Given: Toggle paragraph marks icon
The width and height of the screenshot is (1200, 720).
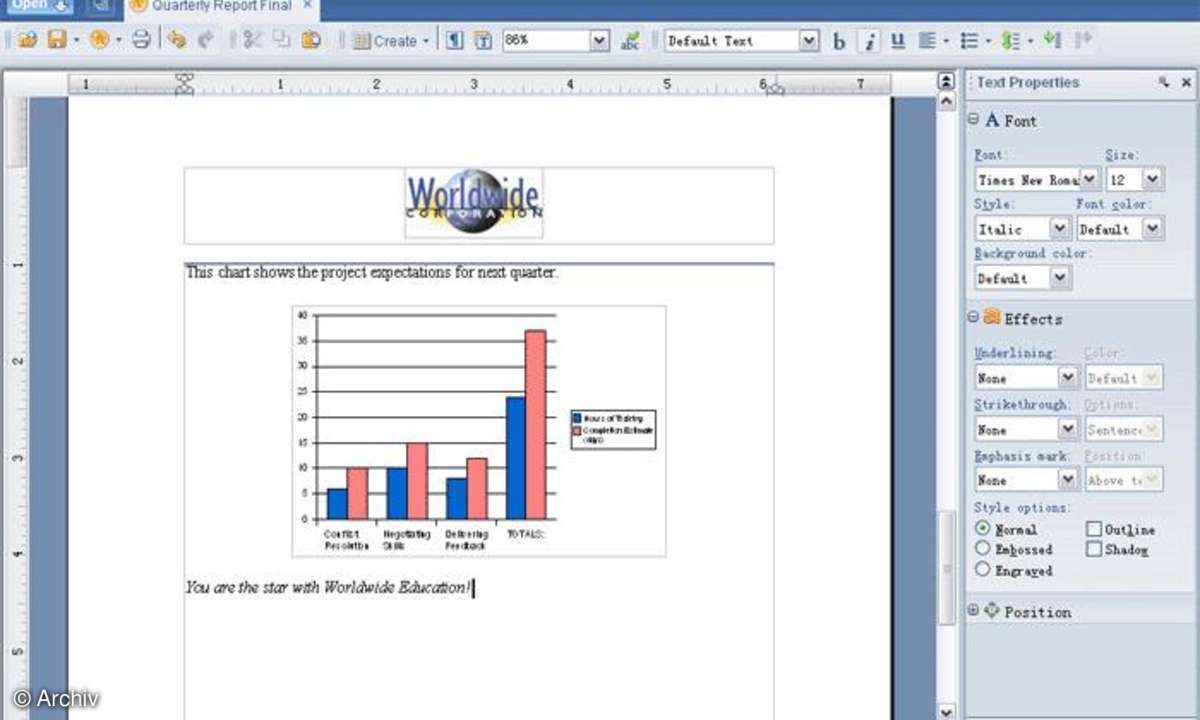Looking at the screenshot, I should click(454, 40).
